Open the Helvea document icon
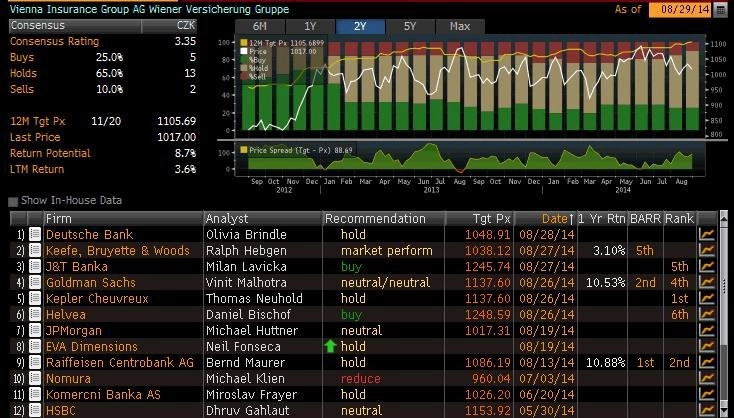 [35, 314]
